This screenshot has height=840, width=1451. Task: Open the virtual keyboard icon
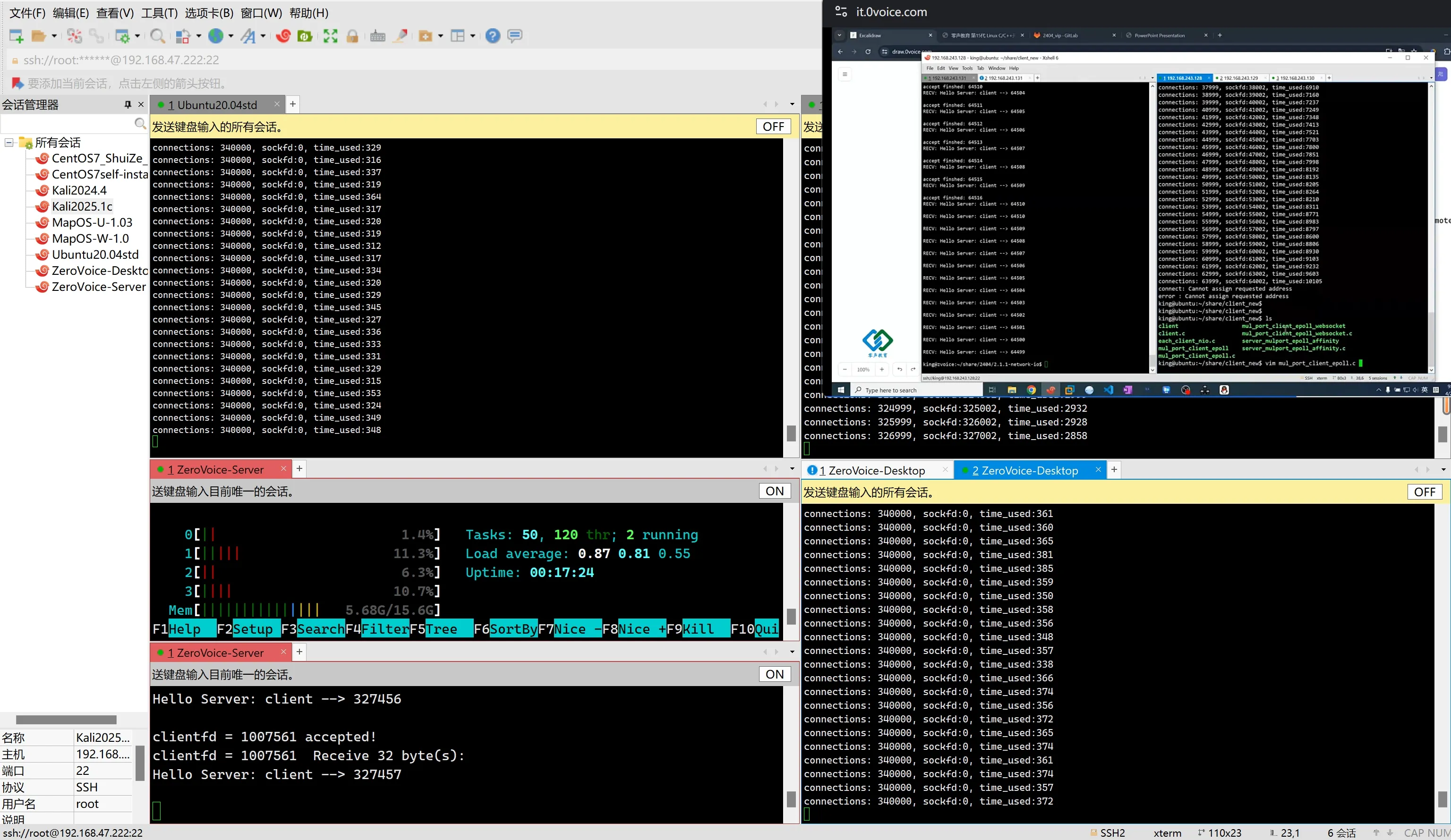[x=378, y=36]
